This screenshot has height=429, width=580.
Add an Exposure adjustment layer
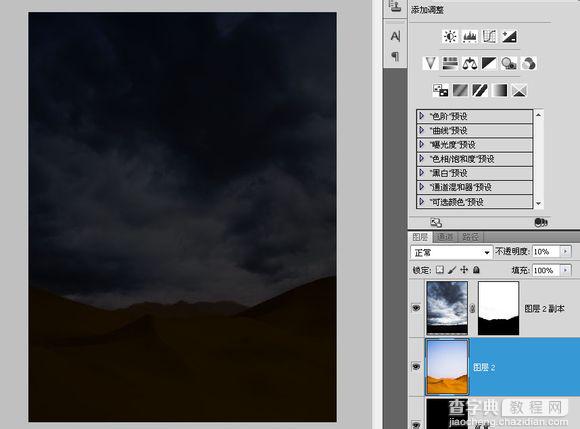509,36
